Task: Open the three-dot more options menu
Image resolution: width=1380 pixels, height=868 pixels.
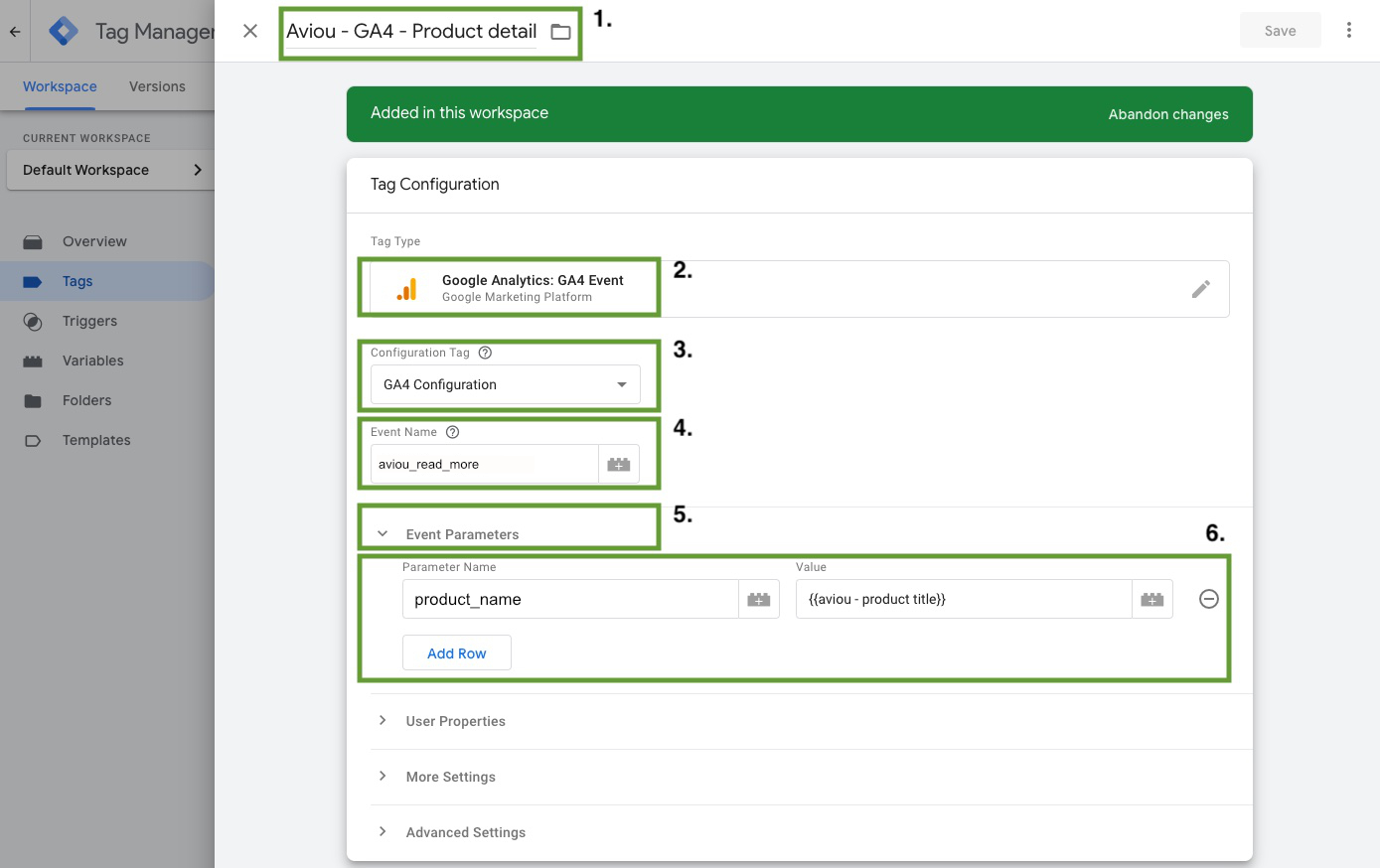Action: 1349,30
